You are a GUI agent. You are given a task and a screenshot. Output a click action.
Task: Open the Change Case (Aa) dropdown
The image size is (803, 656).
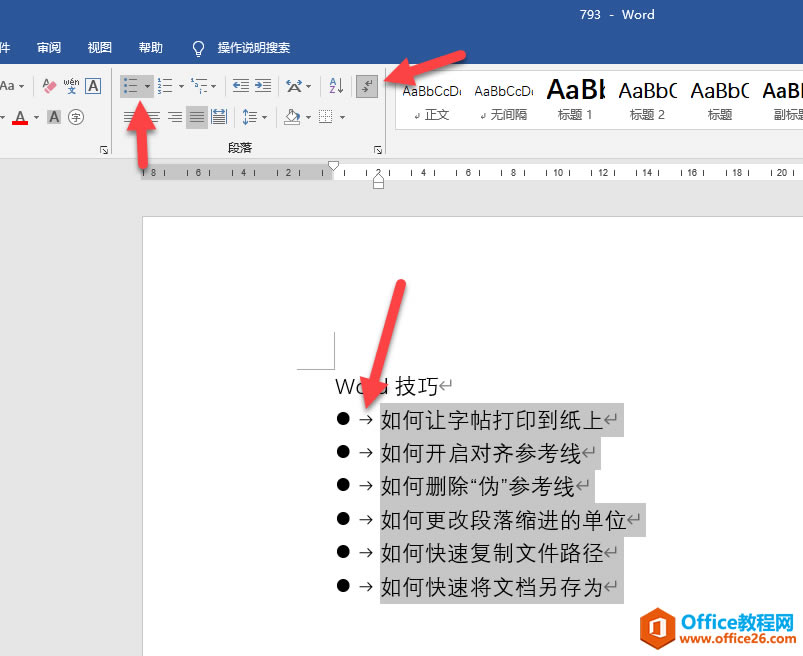pos(11,86)
